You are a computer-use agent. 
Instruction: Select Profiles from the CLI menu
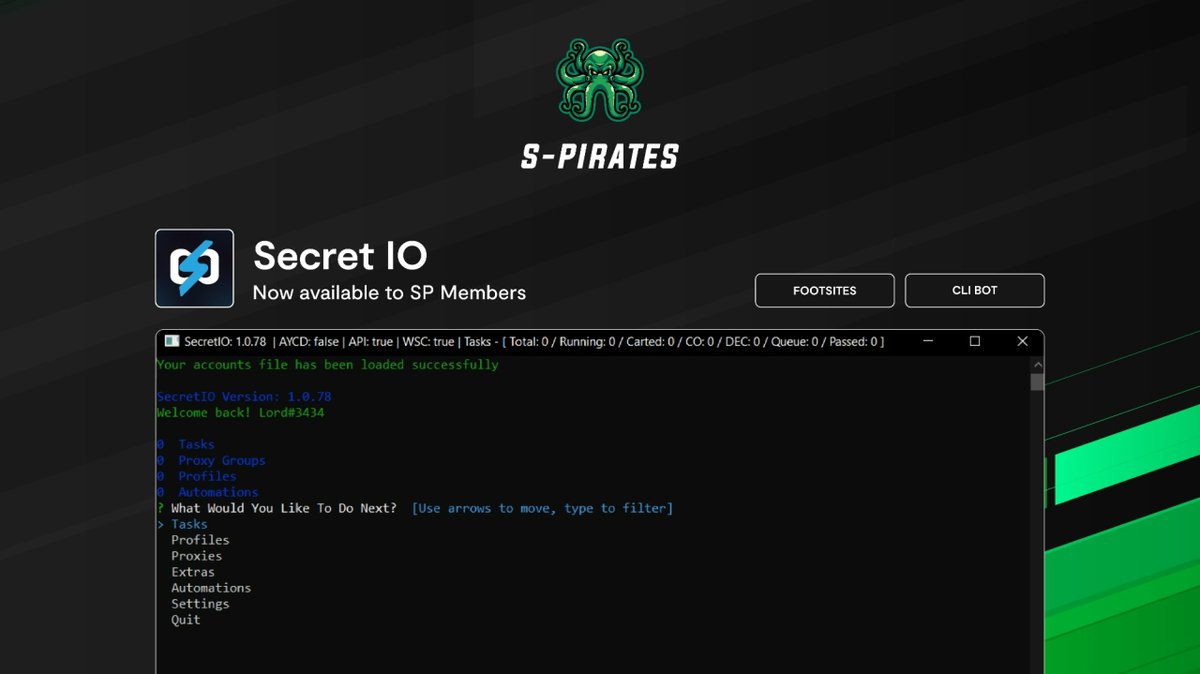click(x=200, y=539)
